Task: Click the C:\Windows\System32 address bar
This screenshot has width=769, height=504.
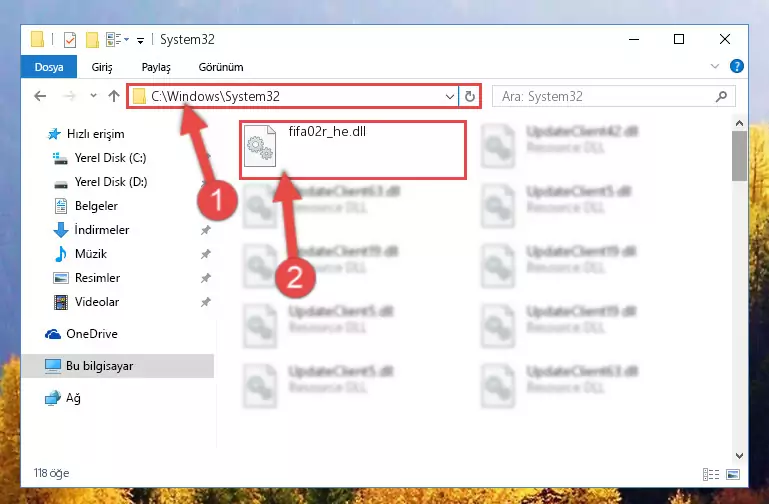Action: (292, 96)
